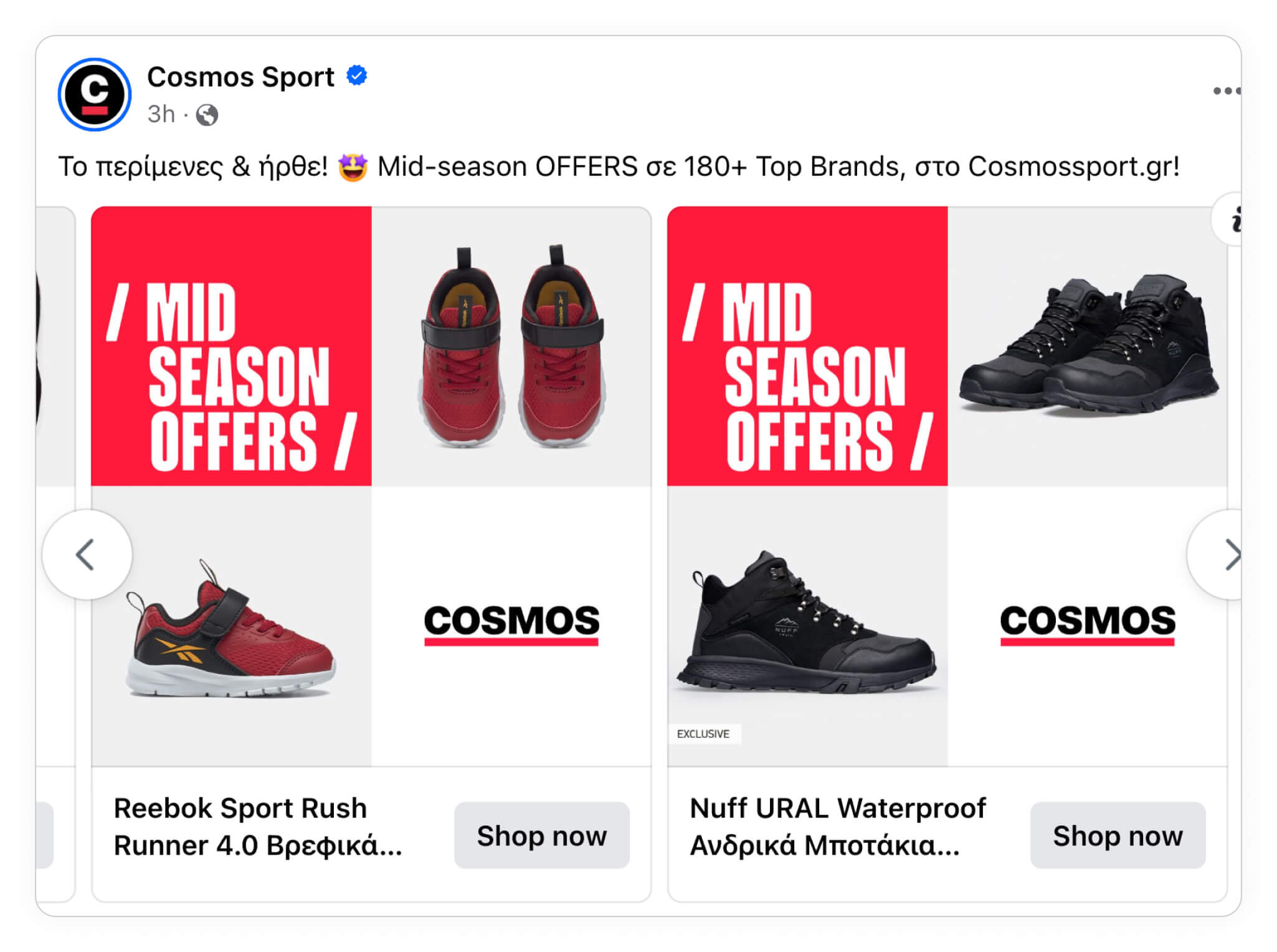Click the EXCLUSIVE tag on the Nuff boots image

point(705,734)
